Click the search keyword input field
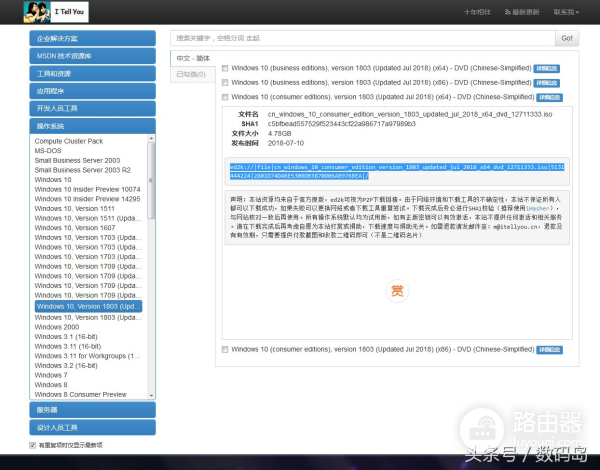This screenshot has height=470, width=600. point(361,38)
